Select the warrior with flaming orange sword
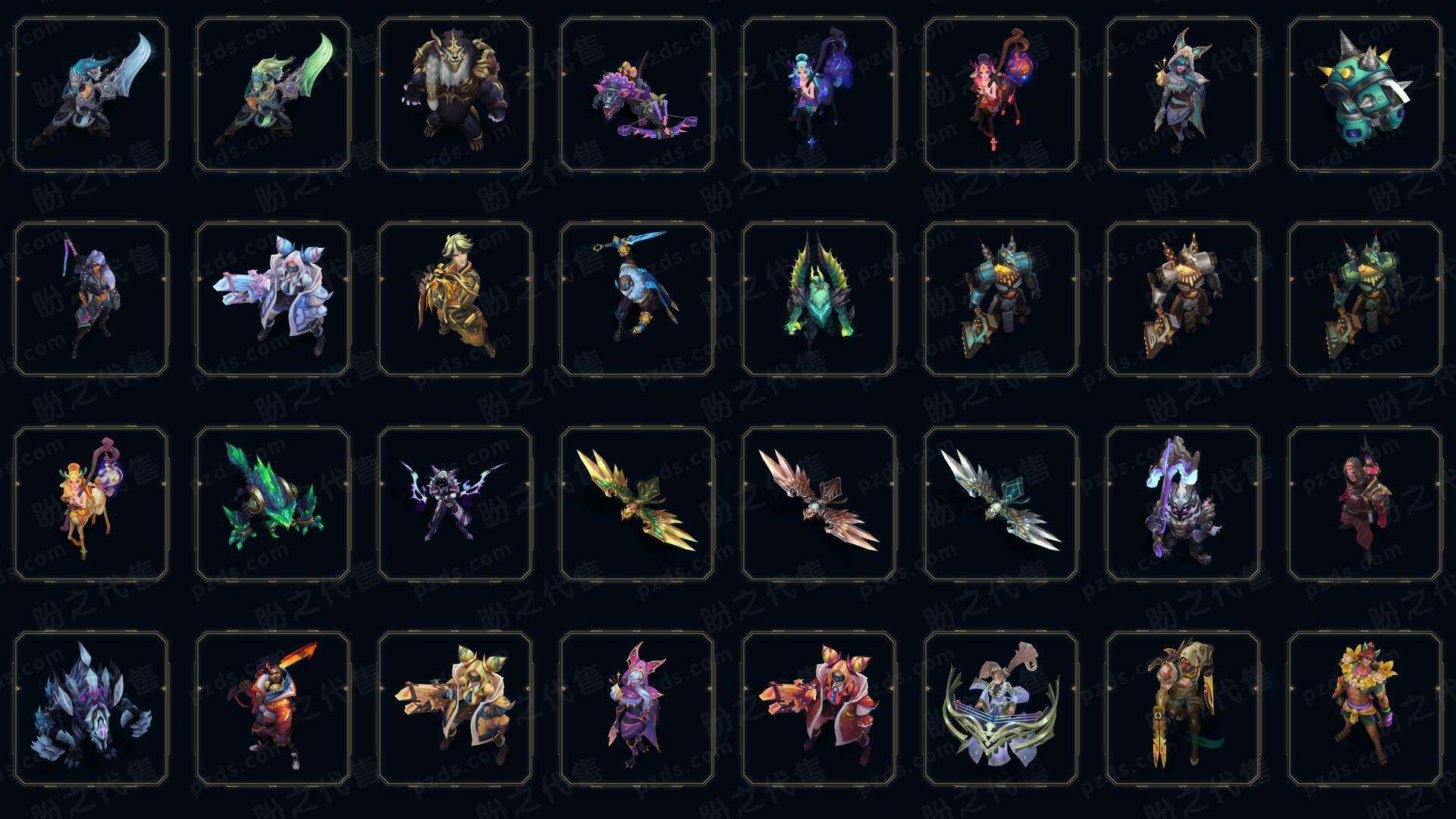The image size is (1456, 819). point(273,708)
